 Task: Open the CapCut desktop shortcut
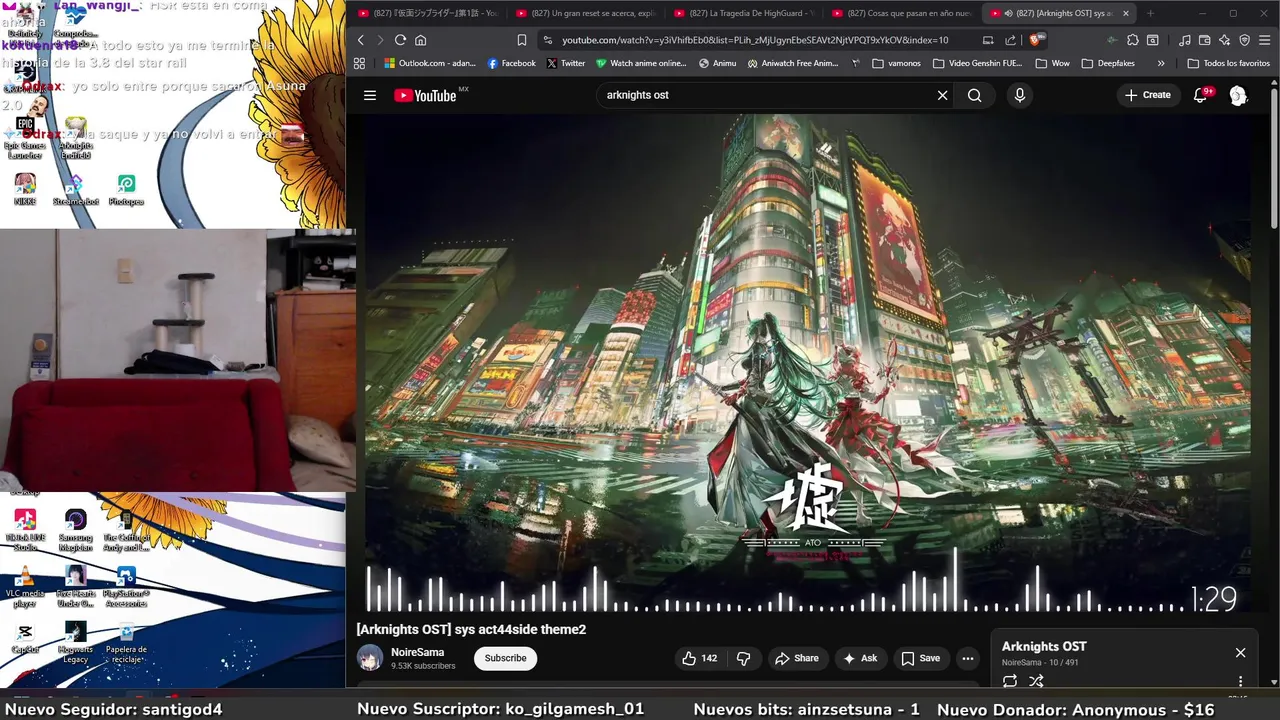(25, 637)
